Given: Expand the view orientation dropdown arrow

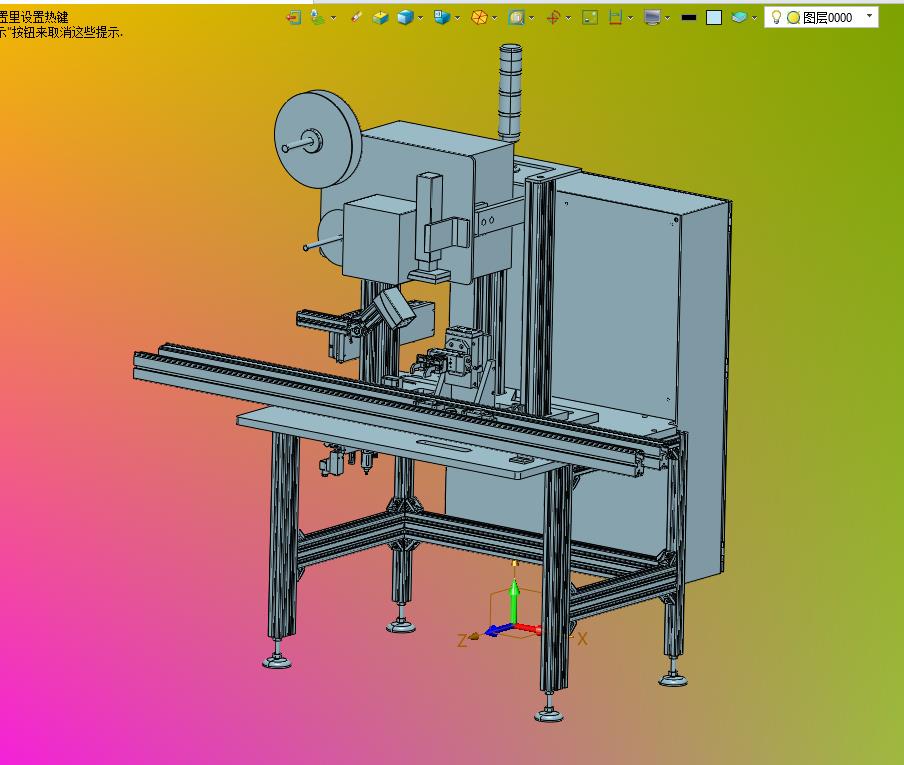Looking at the screenshot, I should click(x=457, y=18).
